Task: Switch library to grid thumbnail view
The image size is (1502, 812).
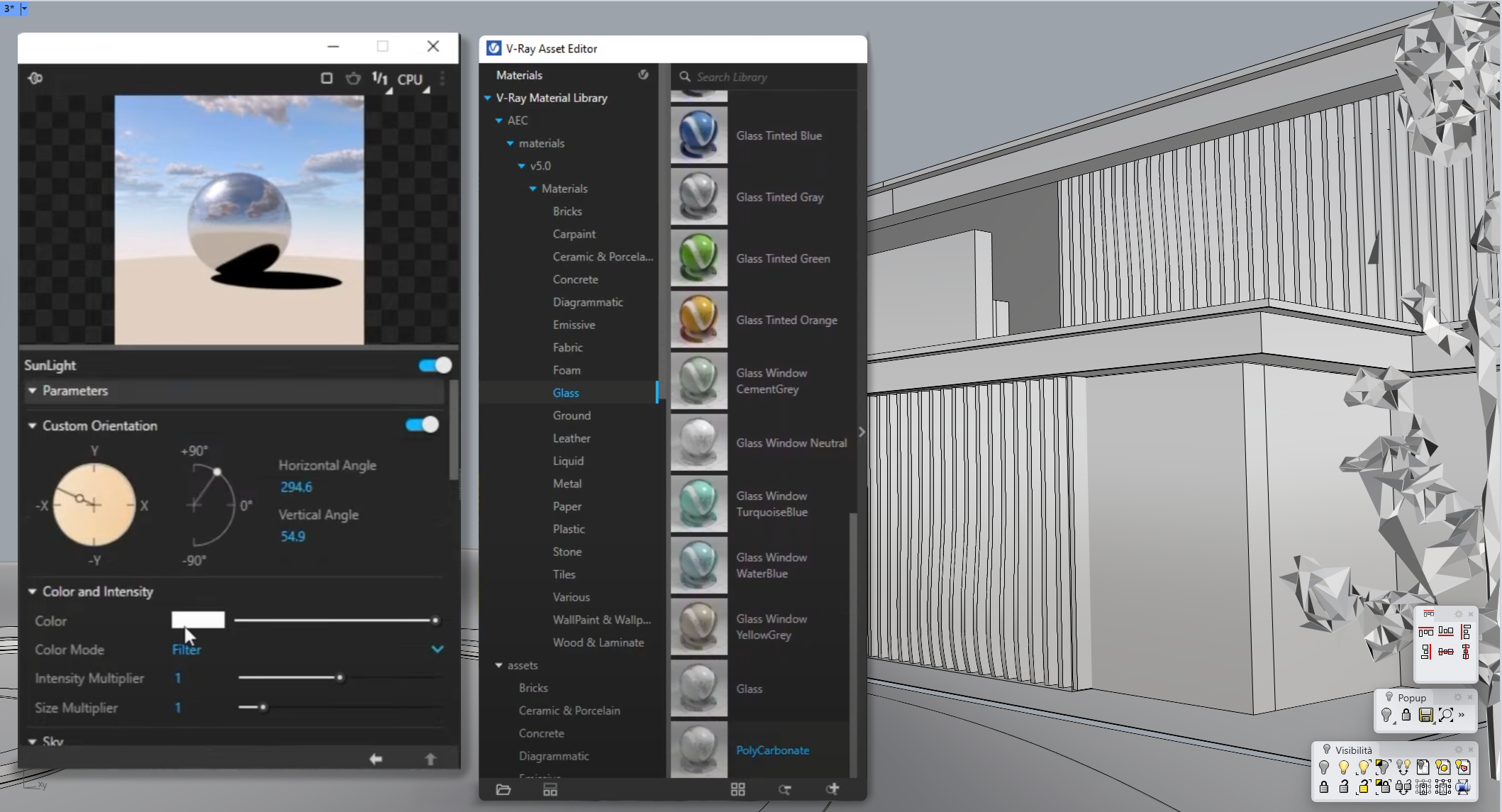Action: pyautogui.click(x=738, y=789)
